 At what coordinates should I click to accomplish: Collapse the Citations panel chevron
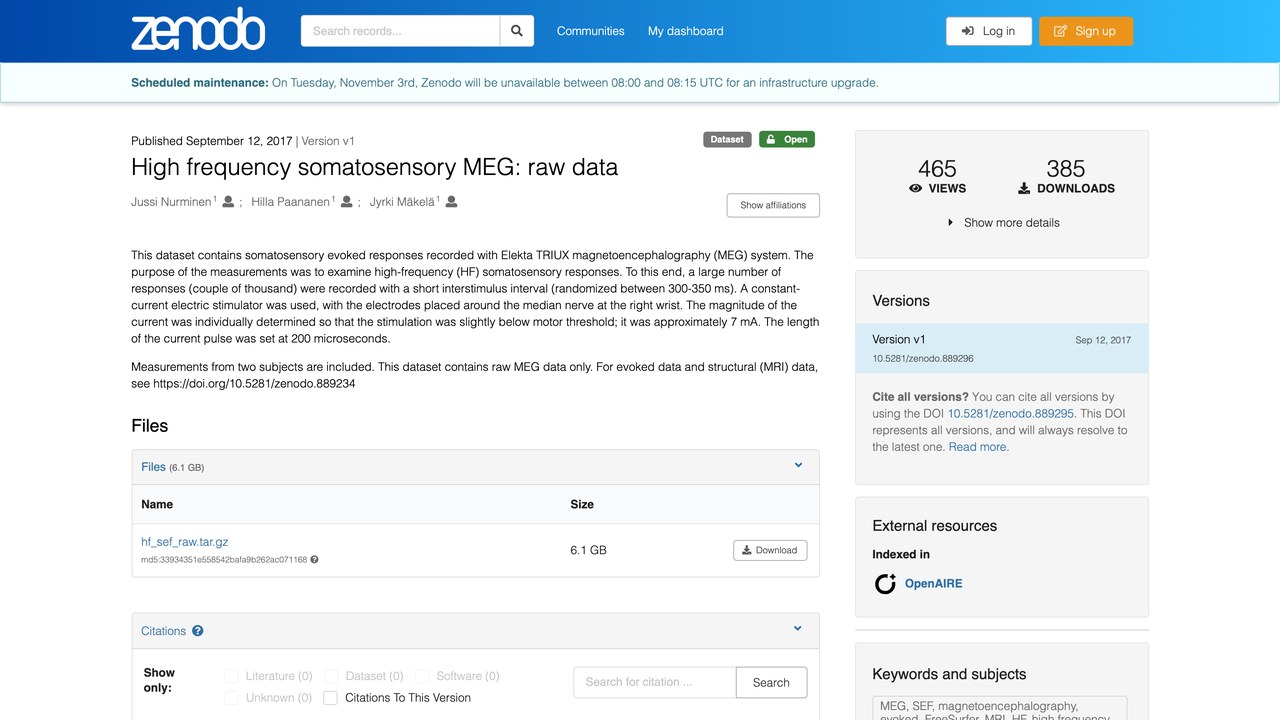point(798,629)
